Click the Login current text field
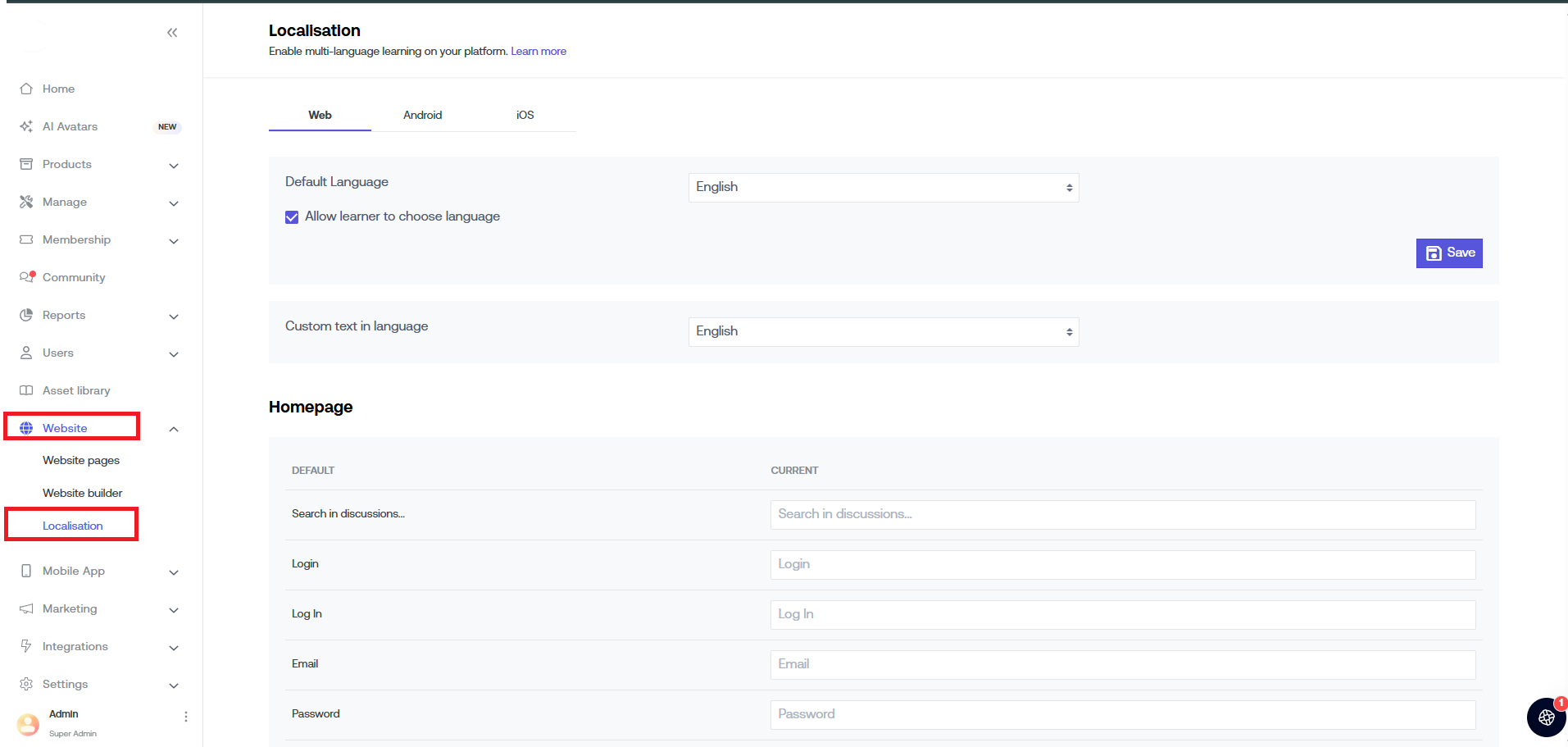1568x747 pixels. 1122,565
